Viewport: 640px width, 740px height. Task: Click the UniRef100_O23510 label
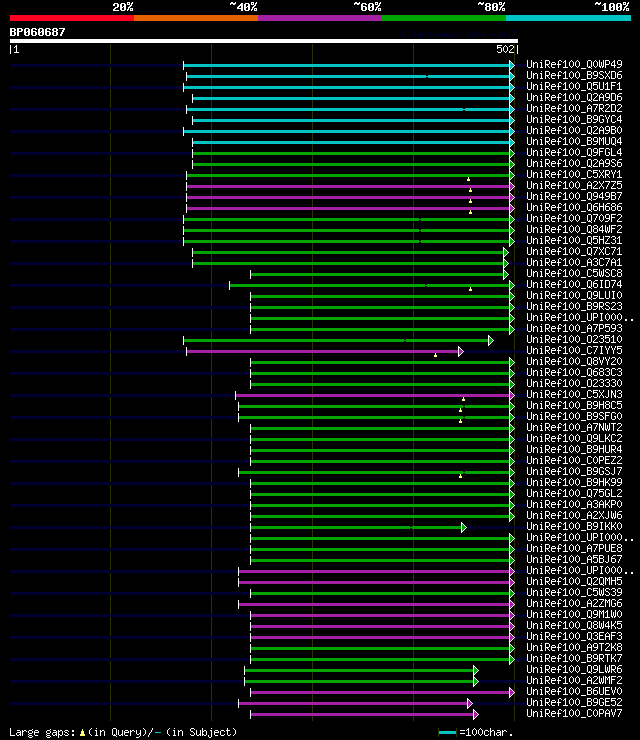574,339
